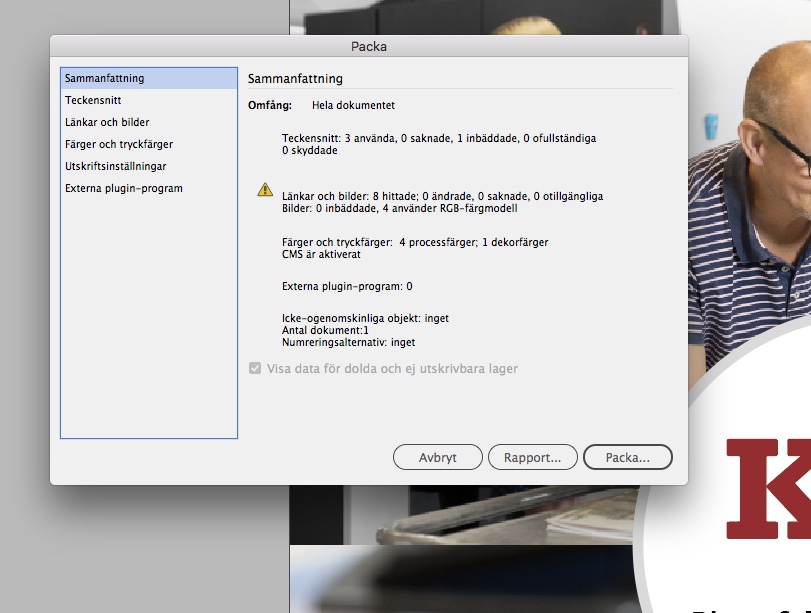This screenshot has width=811, height=613.
Task: Click the Packa dialog title bar
Action: pos(369,46)
